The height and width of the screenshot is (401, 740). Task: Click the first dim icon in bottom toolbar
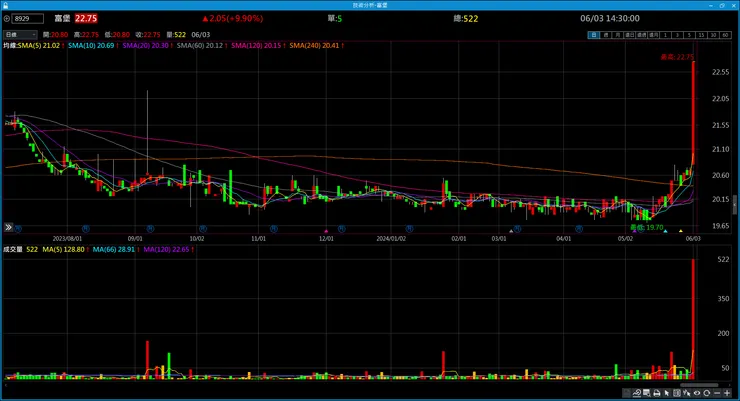point(627,393)
